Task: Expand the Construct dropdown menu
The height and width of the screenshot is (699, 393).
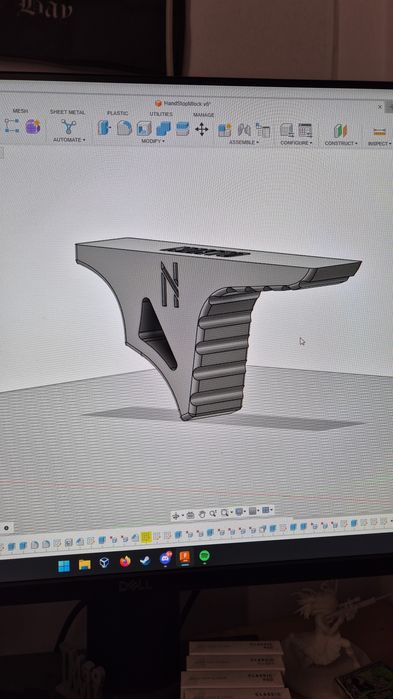Action: [x=341, y=144]
